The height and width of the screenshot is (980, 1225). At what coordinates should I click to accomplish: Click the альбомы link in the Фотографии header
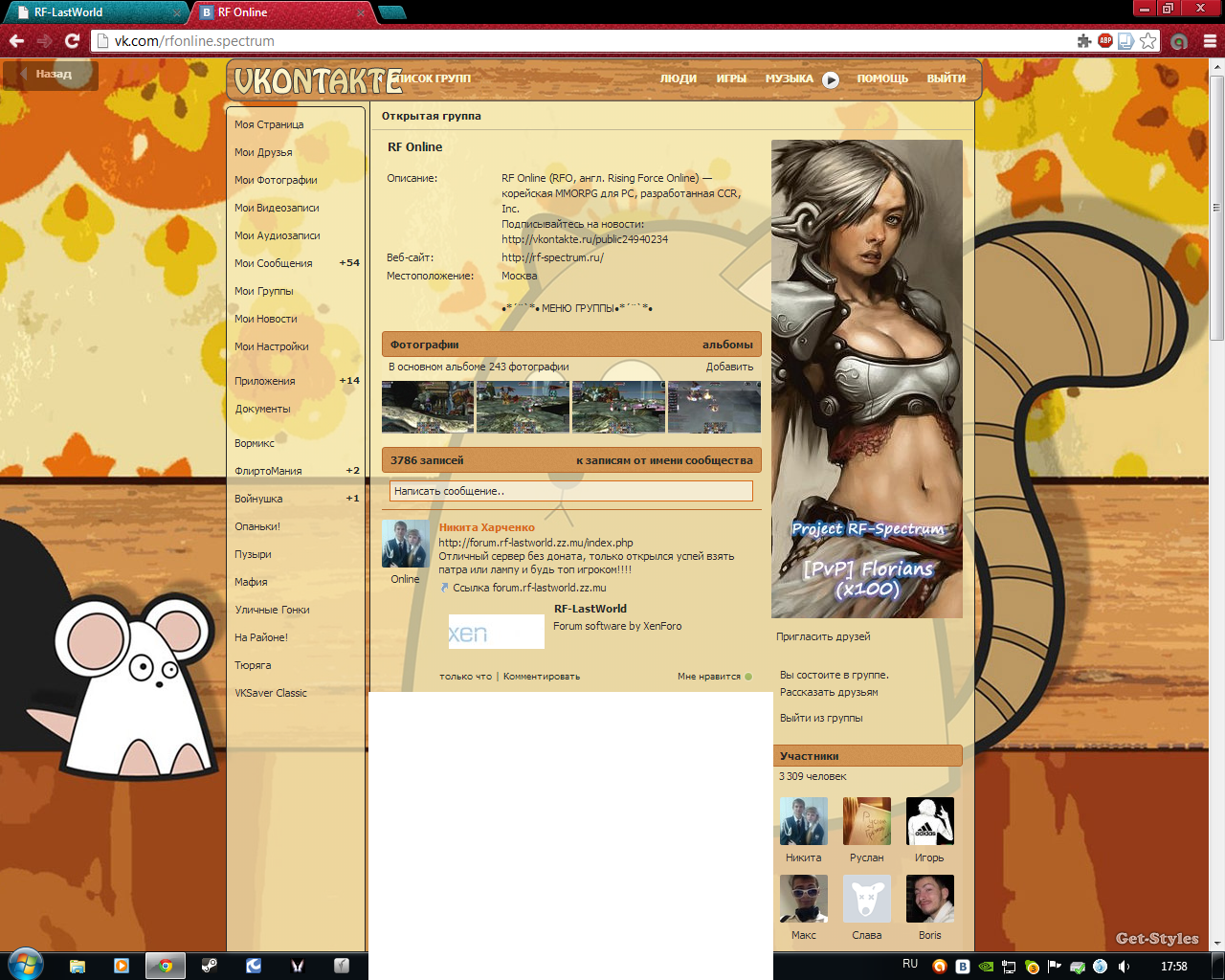727,345
